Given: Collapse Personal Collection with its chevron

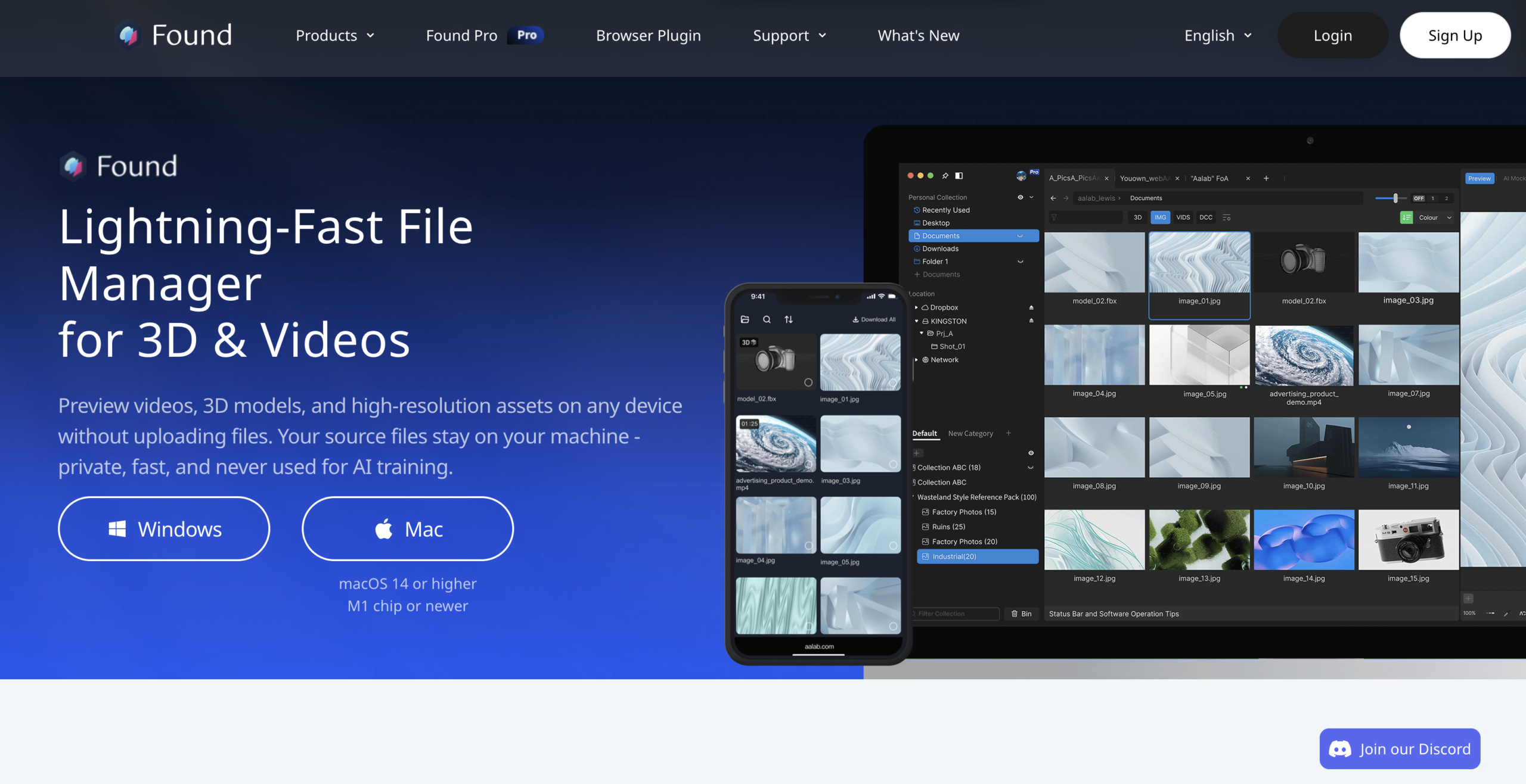Looking at the screenshot, I should (x=1031, y=197).
